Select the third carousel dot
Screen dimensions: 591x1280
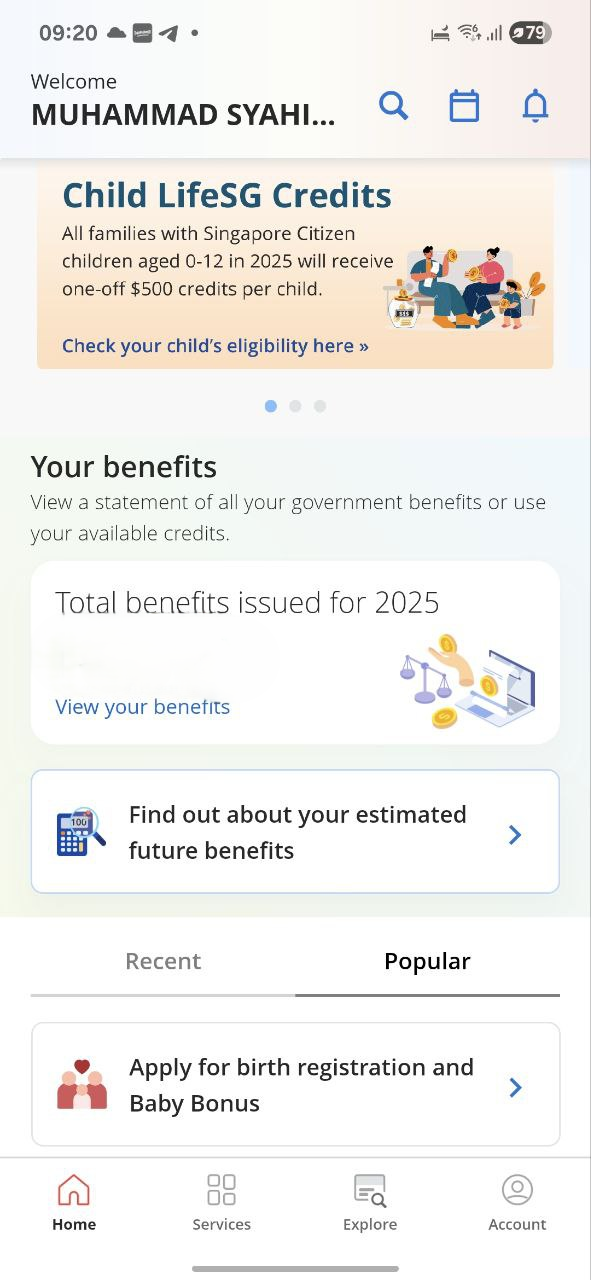320,406
